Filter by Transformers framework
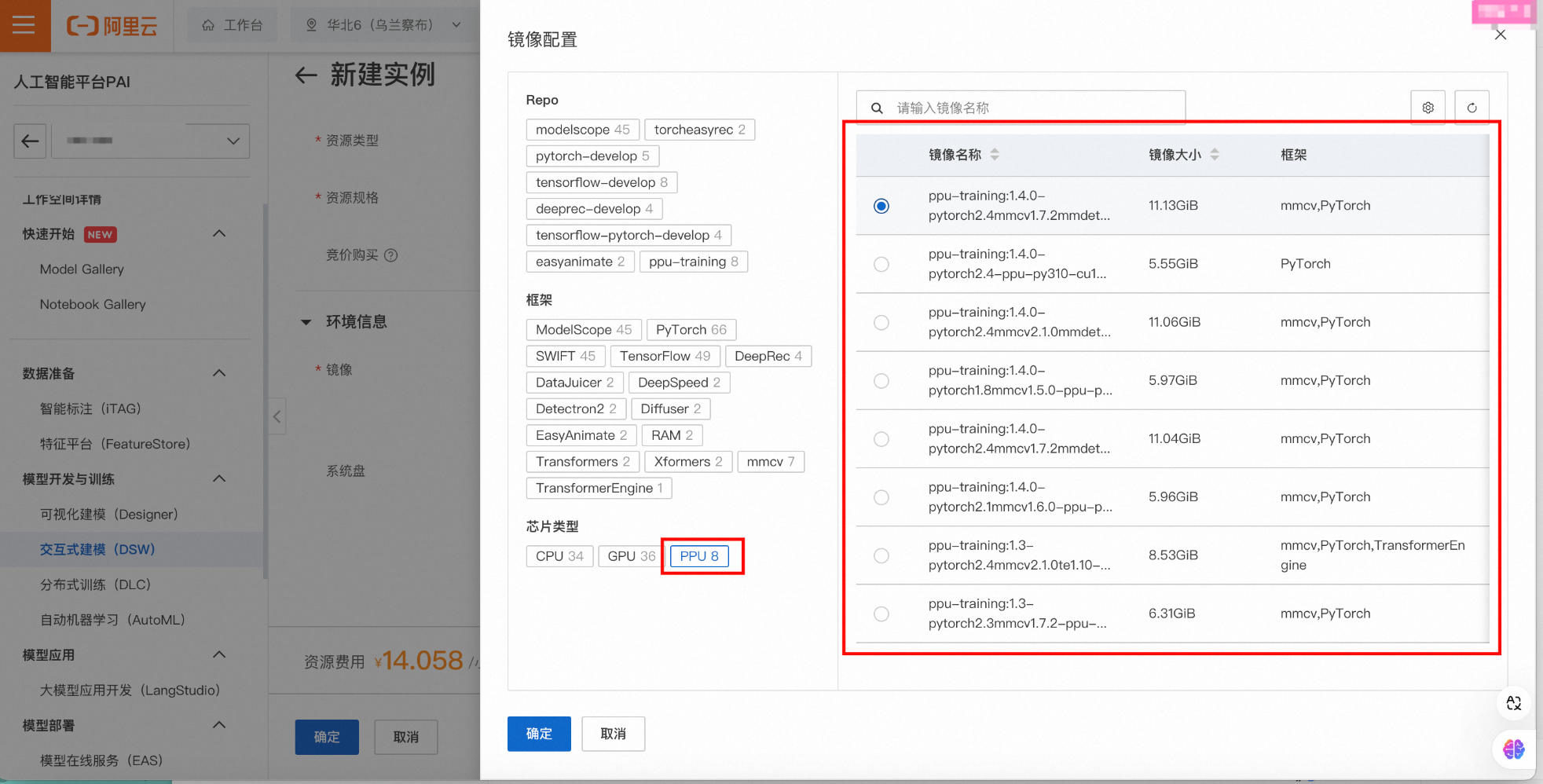 click(x=583, y=462)
